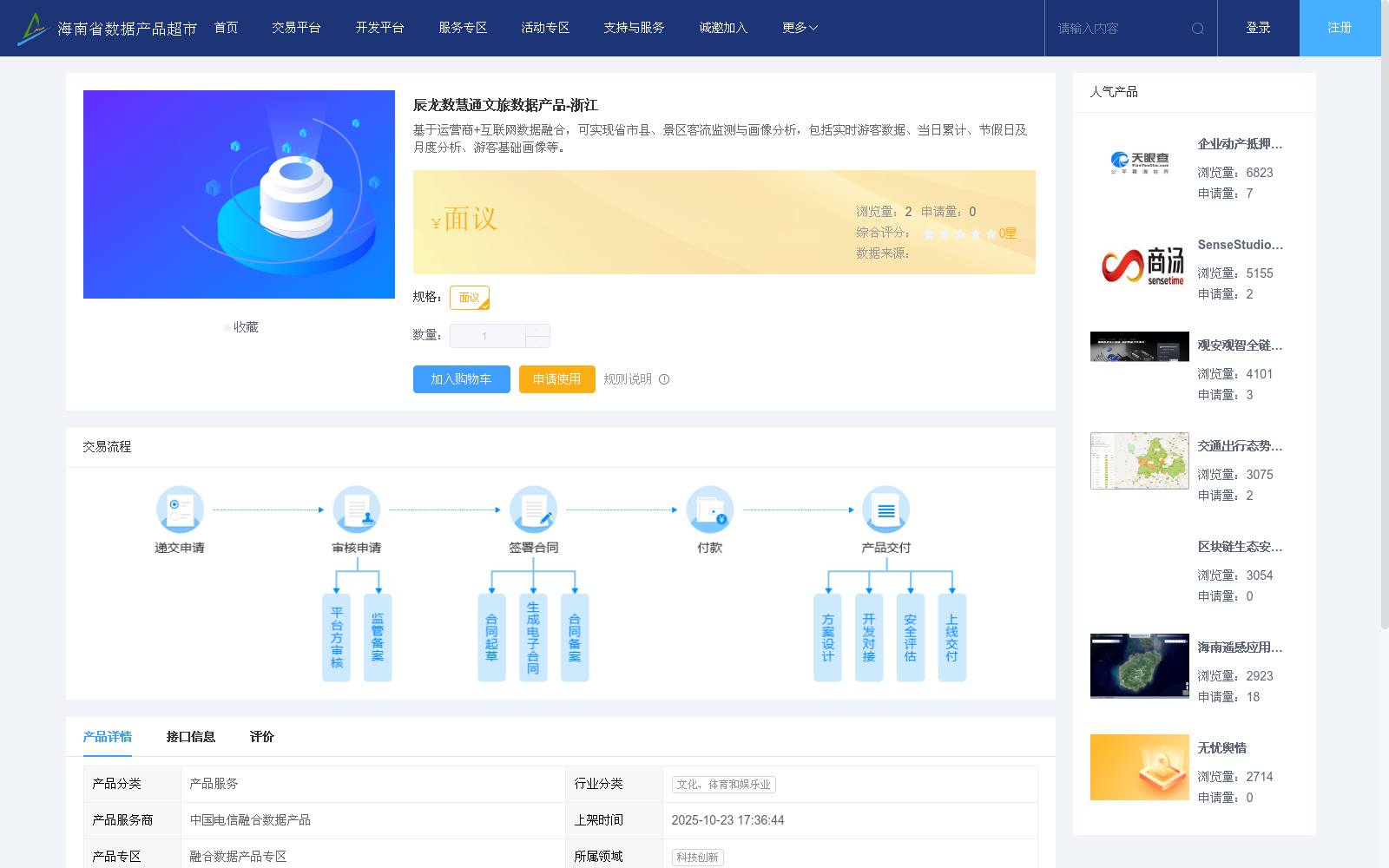Click the favorite star icon beside 收藏

click(227, 327)
